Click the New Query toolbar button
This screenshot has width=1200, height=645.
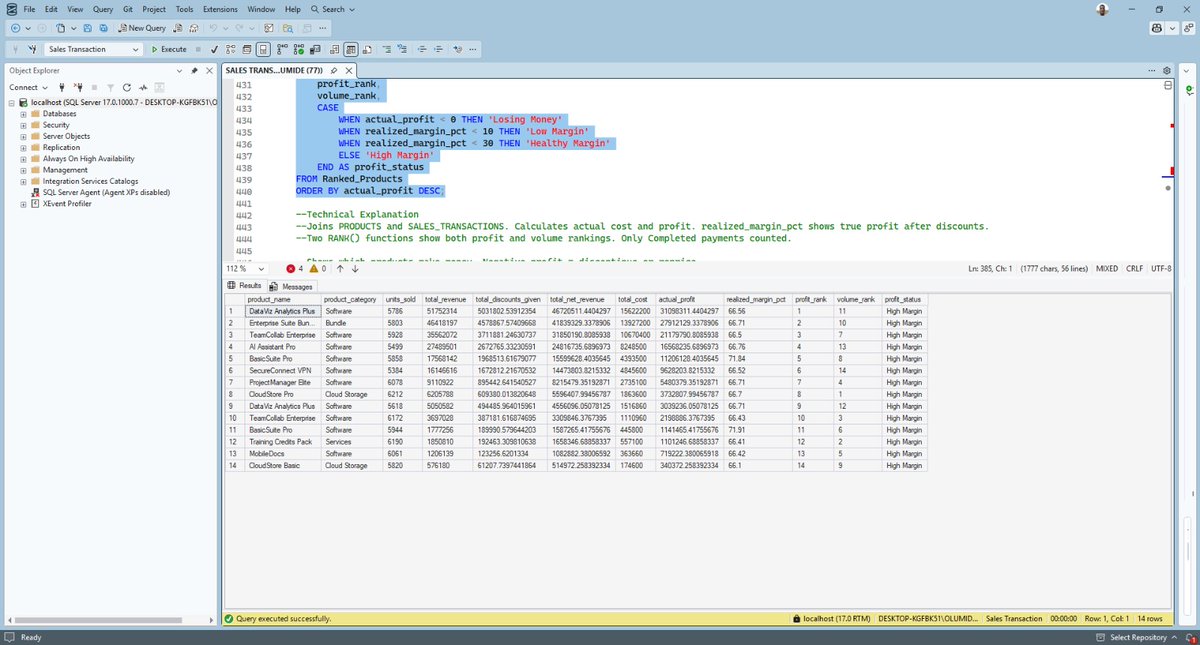point(142,28)
